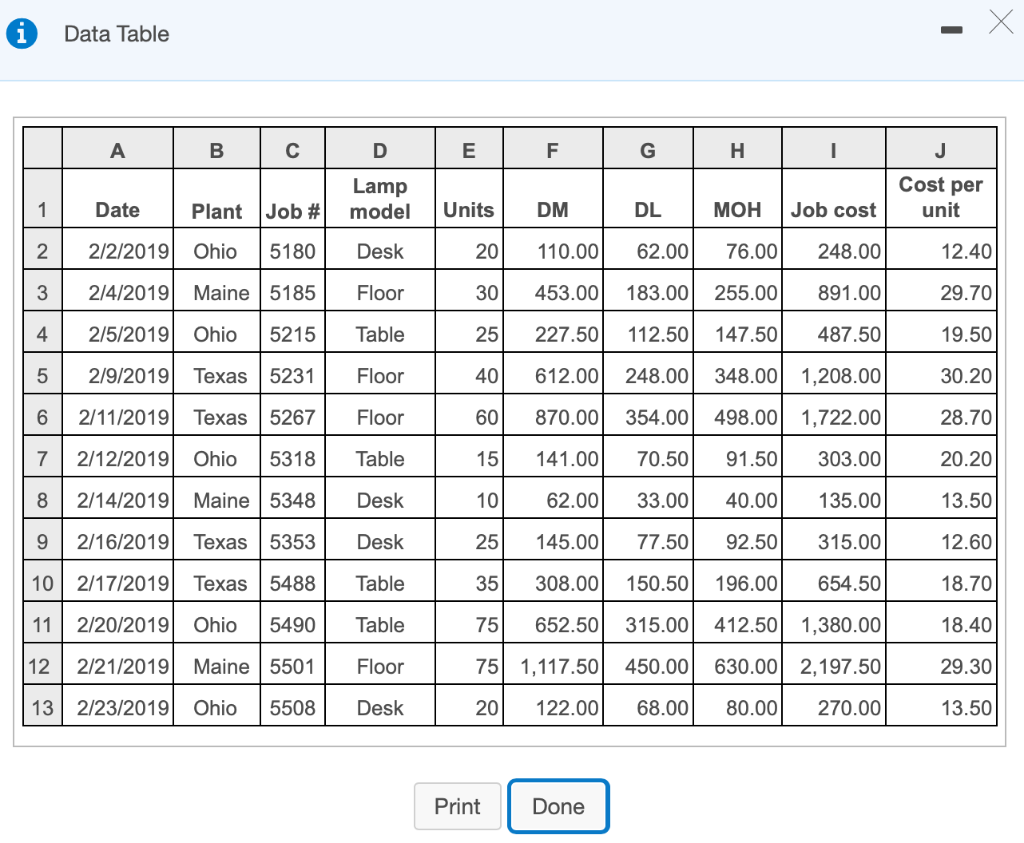The width and height of the screenshot is (1024, 843).
Task: Select row 13 header
Action: [42, 705]
